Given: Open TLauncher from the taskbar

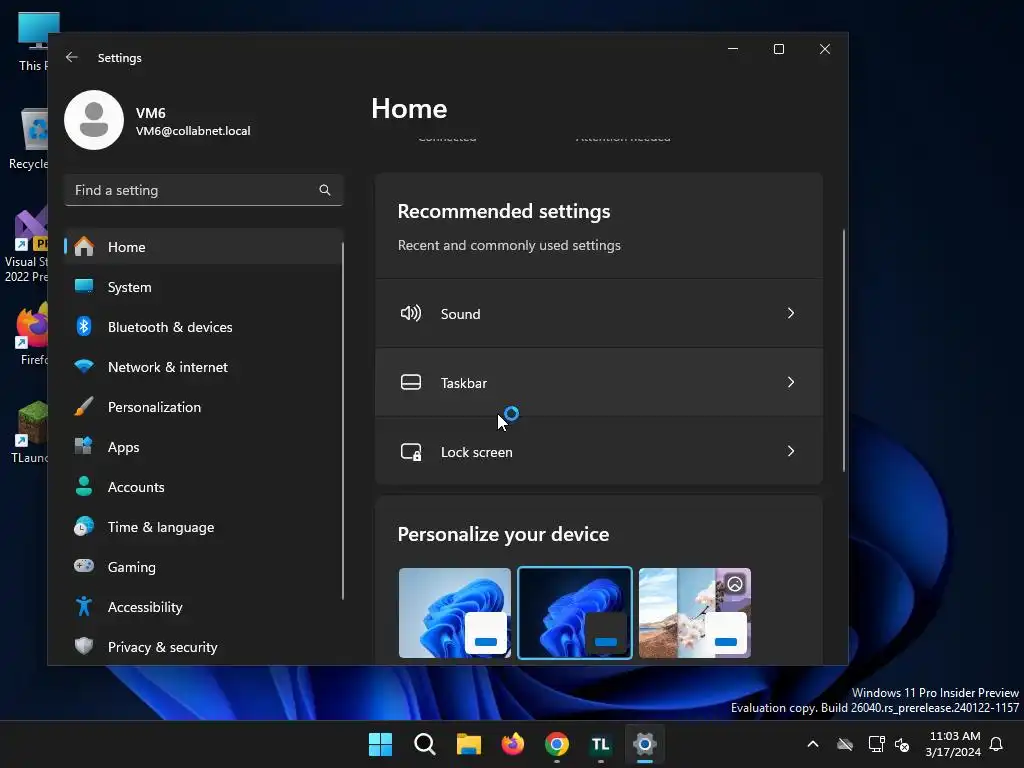Looking at the screenshot, I should click(x=600, y=744).
